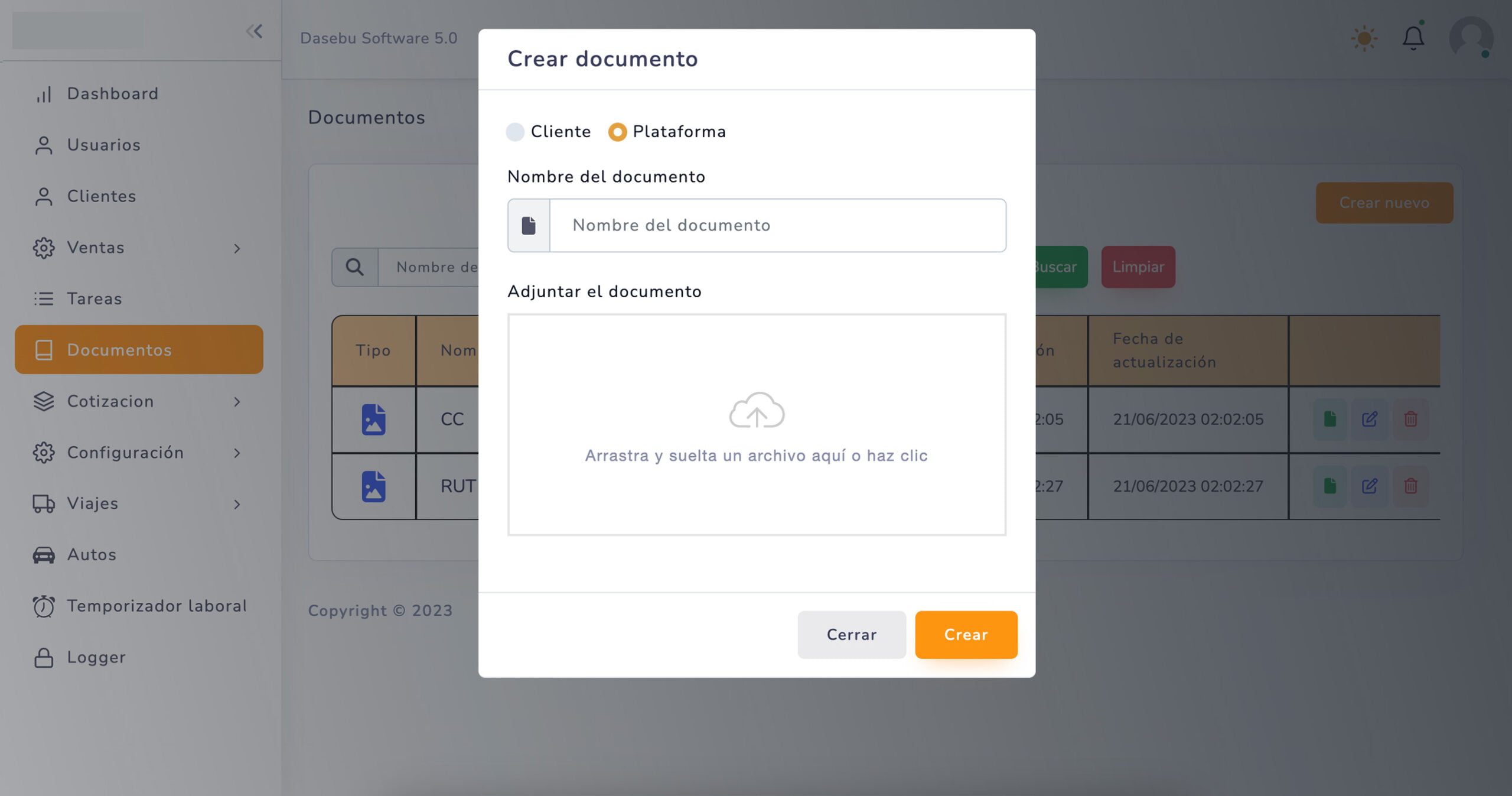This screenshot has width=1512, height=796.
Task: Click Cerrar to dismiss dialog
Action: click(852, 635)
